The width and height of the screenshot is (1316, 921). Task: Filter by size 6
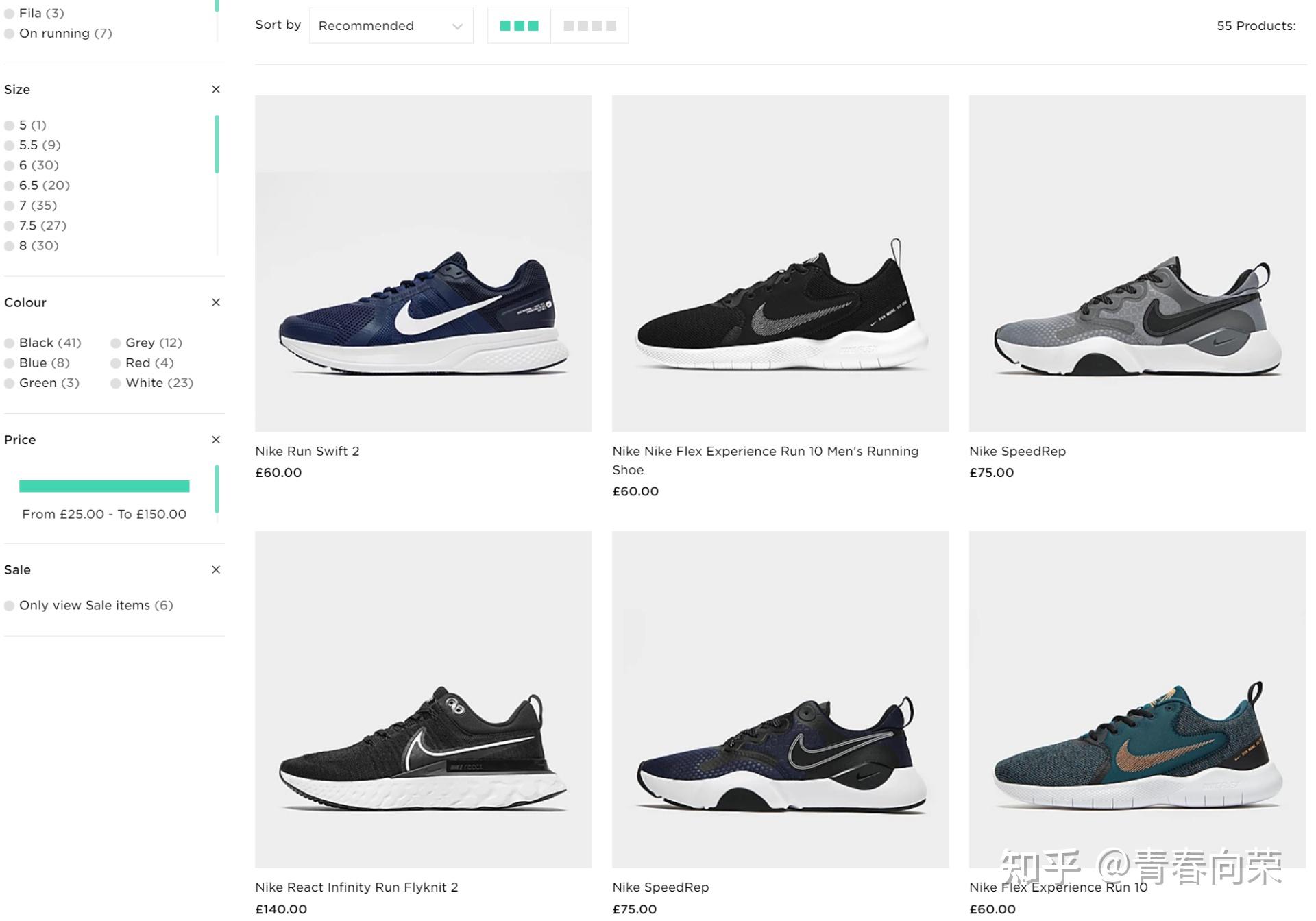pos(32,165)
